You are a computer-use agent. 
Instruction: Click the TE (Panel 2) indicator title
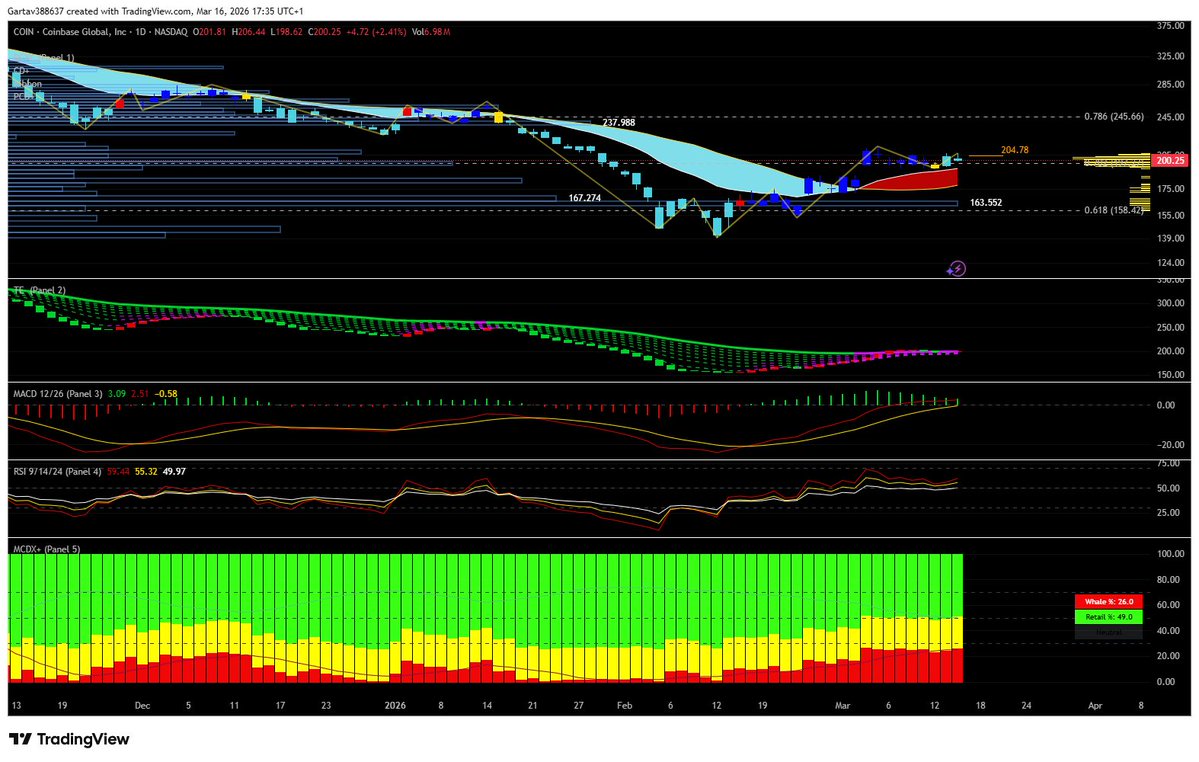coord(40,290)
